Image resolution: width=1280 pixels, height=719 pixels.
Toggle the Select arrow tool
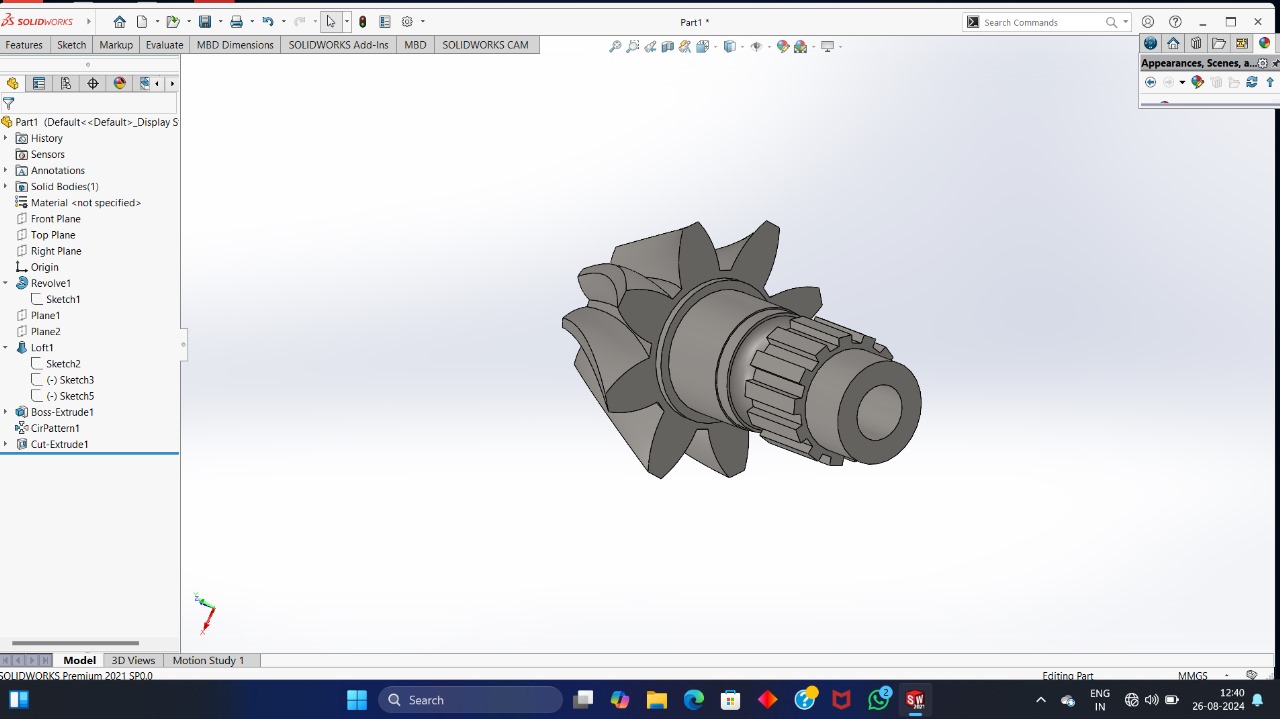click(331, 22)
